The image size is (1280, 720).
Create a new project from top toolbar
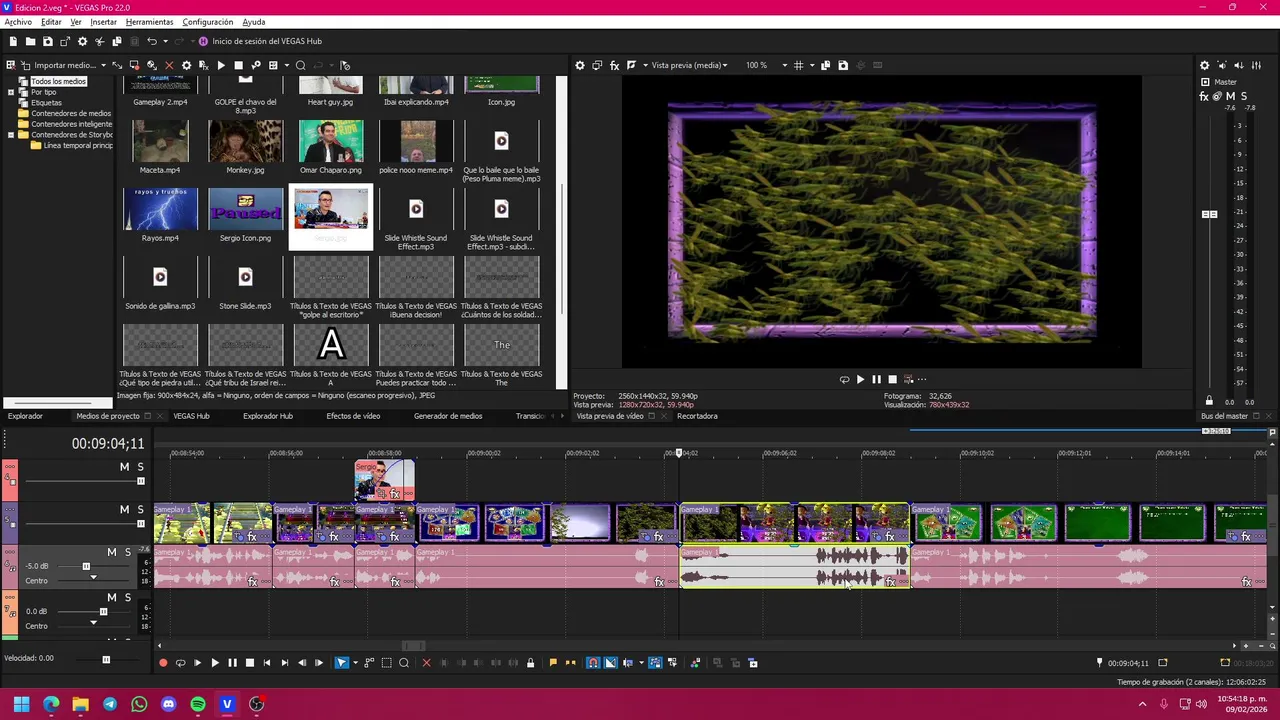pos(13,41)
